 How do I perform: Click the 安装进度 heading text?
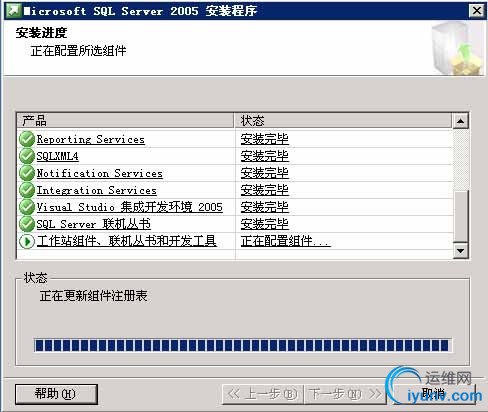coord(41,33)
